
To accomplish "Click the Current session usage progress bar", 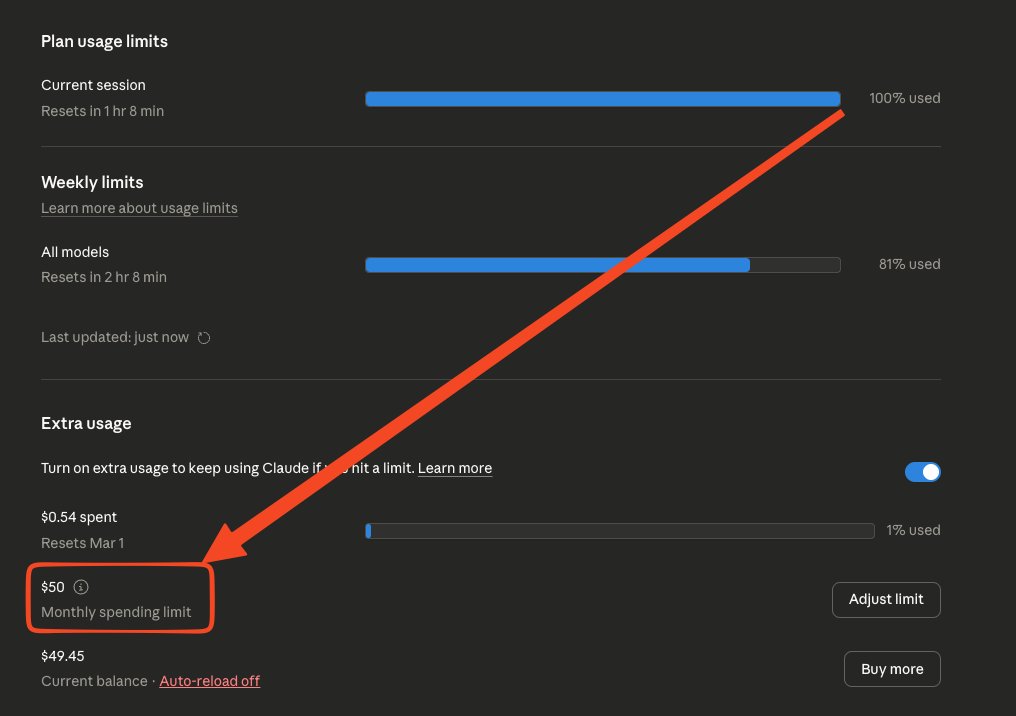I will 603,98.
